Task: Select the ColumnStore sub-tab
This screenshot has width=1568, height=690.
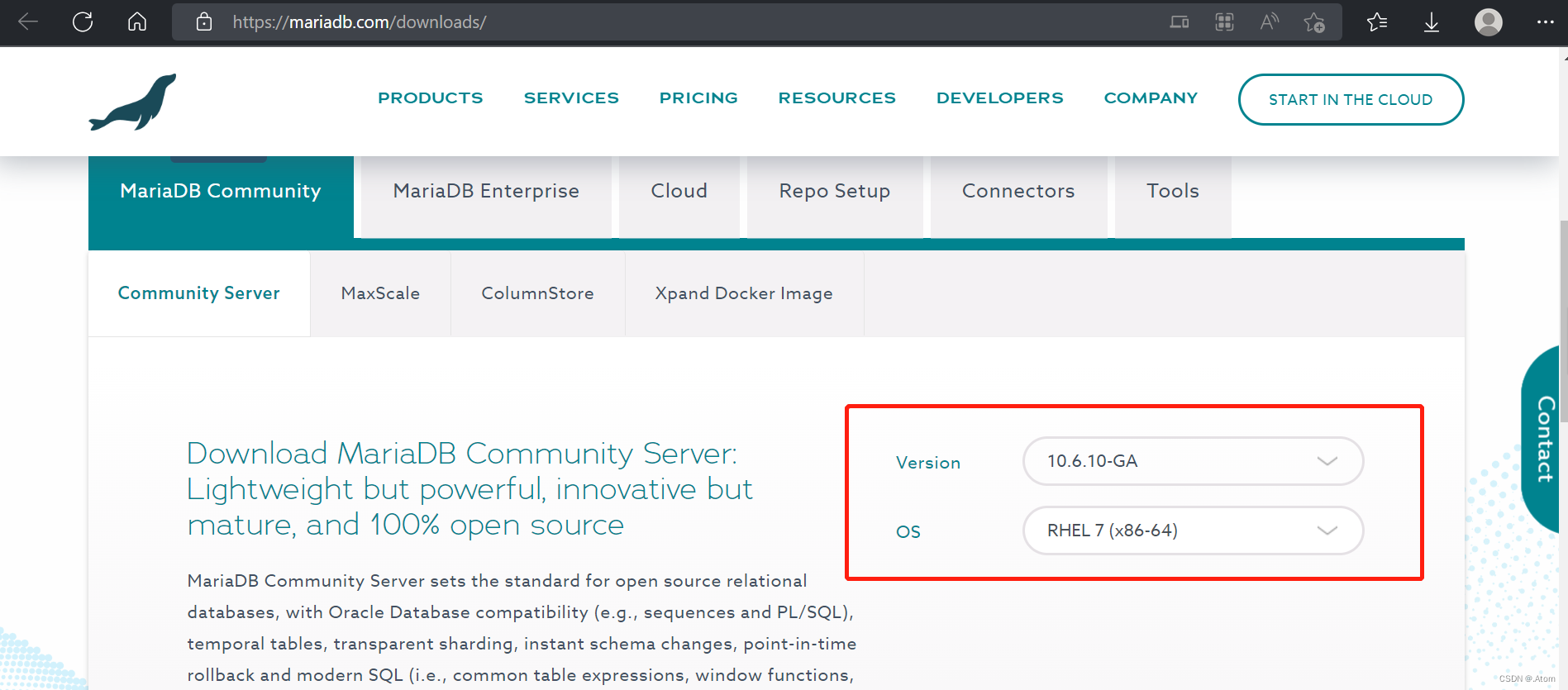Action: [537, 293]
